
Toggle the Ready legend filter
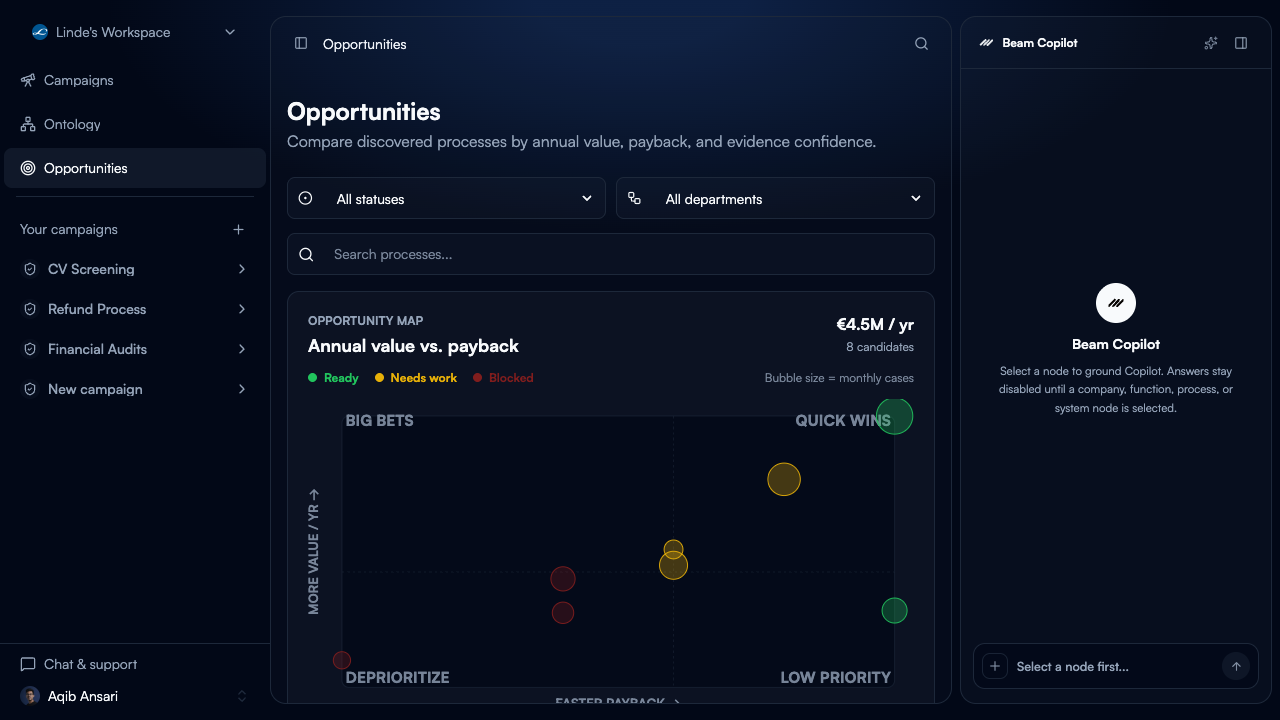333,378
